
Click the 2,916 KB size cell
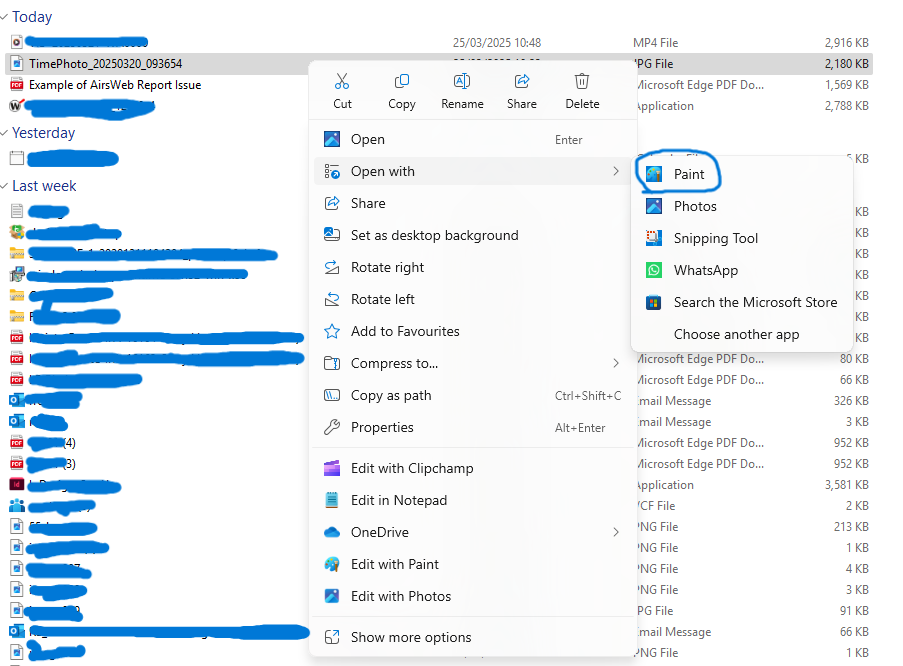pos(847,43)
